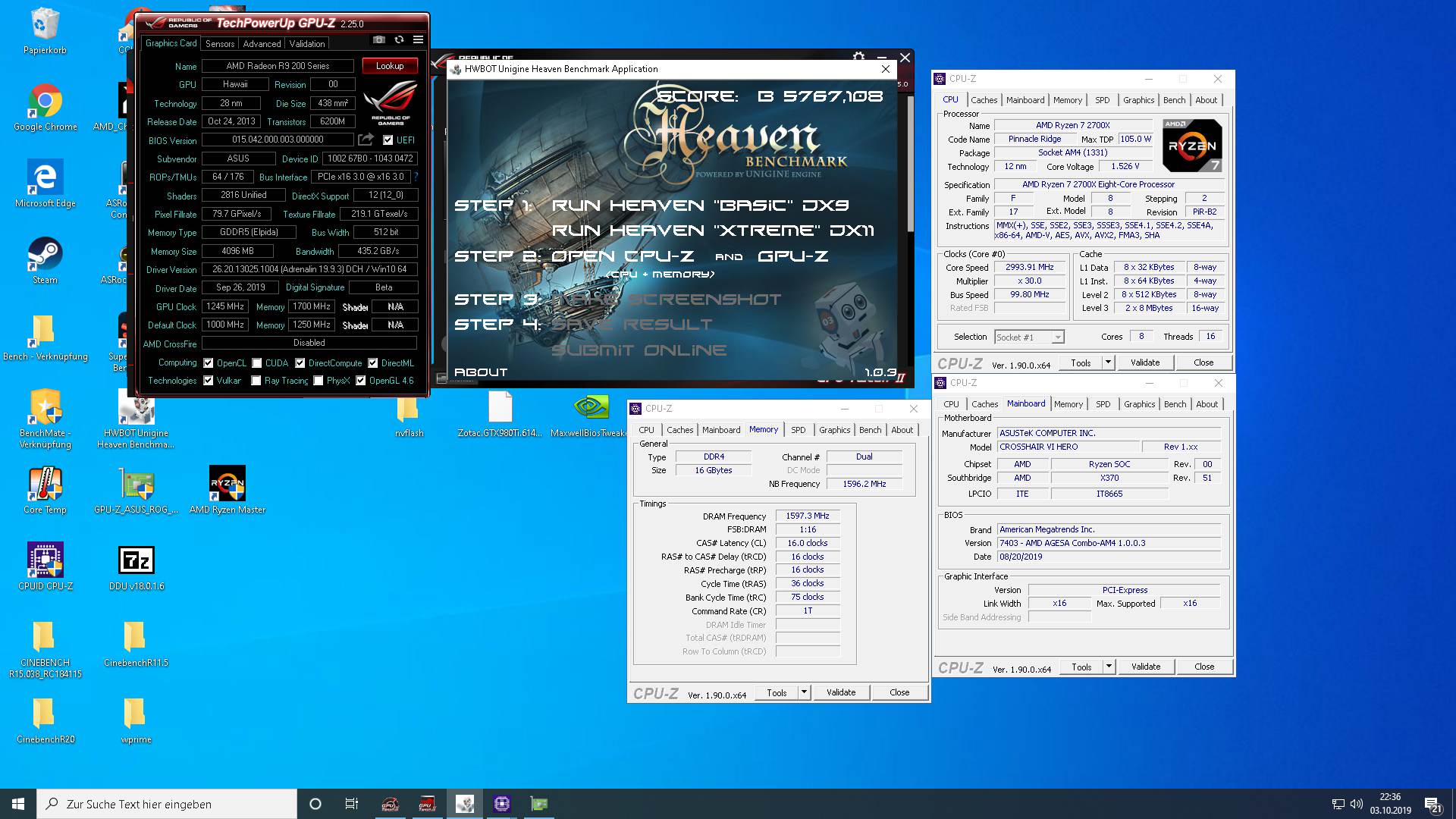Click the BIOS export share icon in GPU-Z
The width and height of the screenshot is (1456, 819).
(366, 140)
